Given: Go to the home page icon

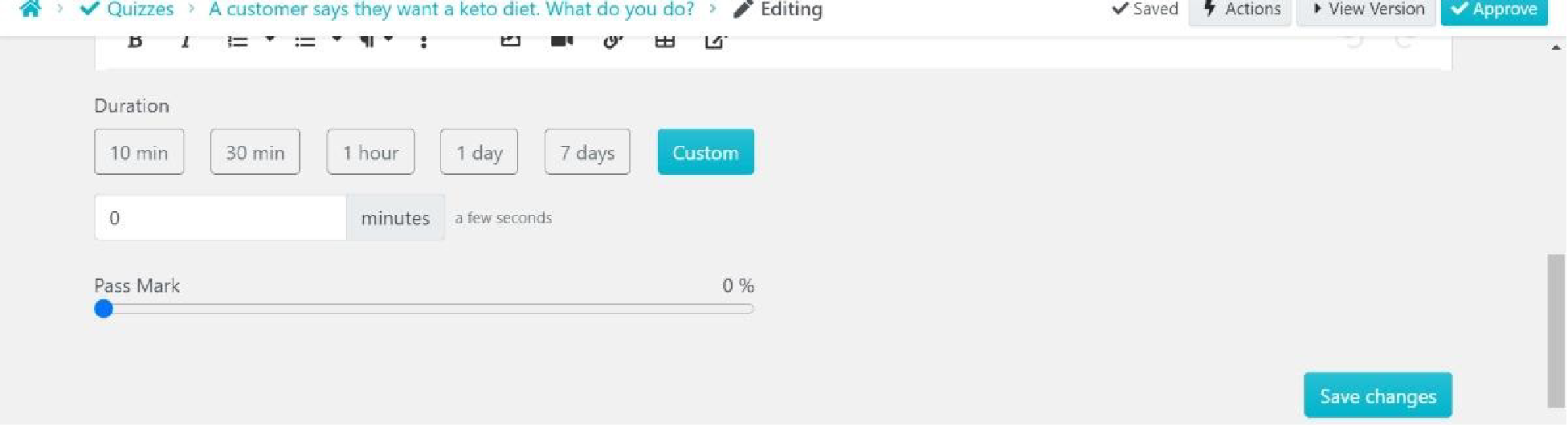Looking at the screenshot, I should coord(31,9).
